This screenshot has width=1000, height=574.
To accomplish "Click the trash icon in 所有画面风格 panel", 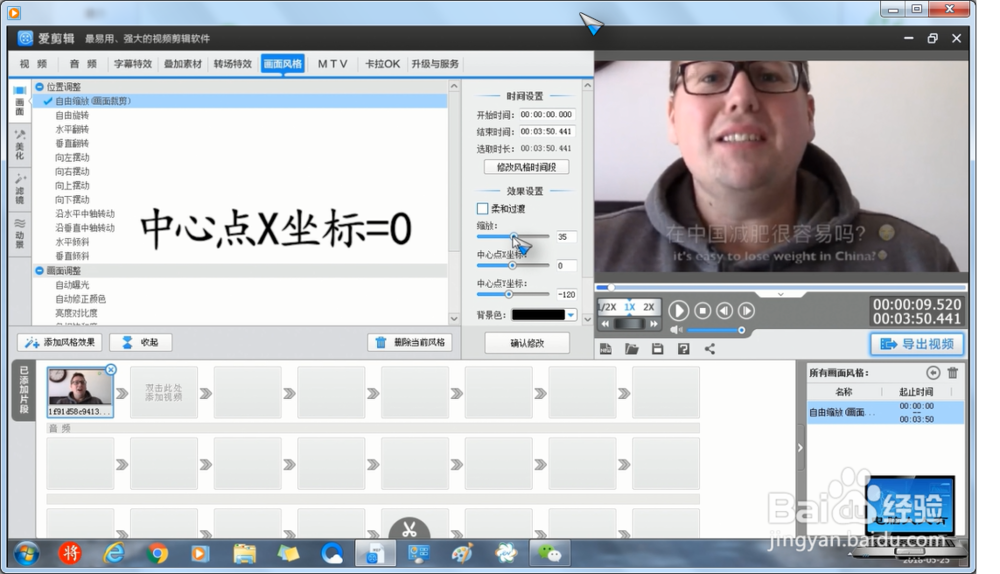I will tap(953, 372).
